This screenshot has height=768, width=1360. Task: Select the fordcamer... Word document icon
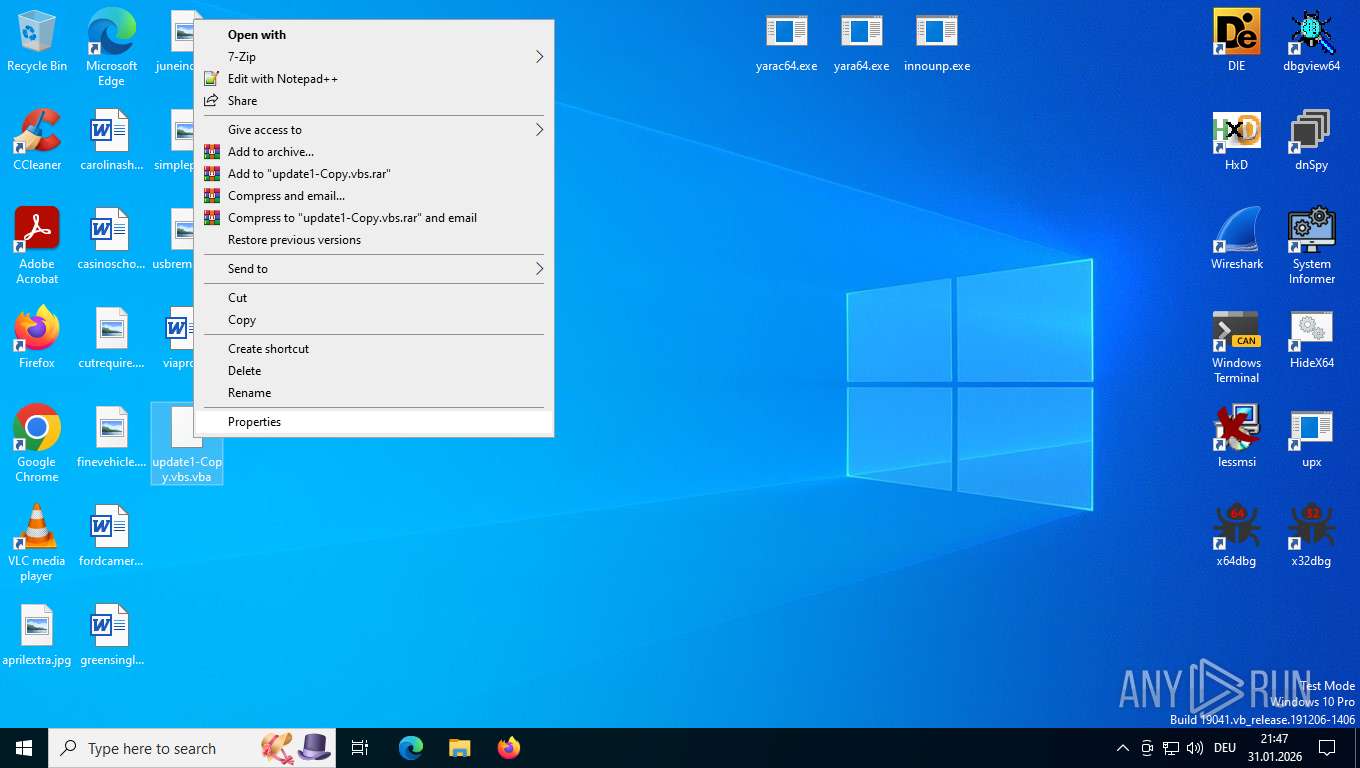pos(111,537)
